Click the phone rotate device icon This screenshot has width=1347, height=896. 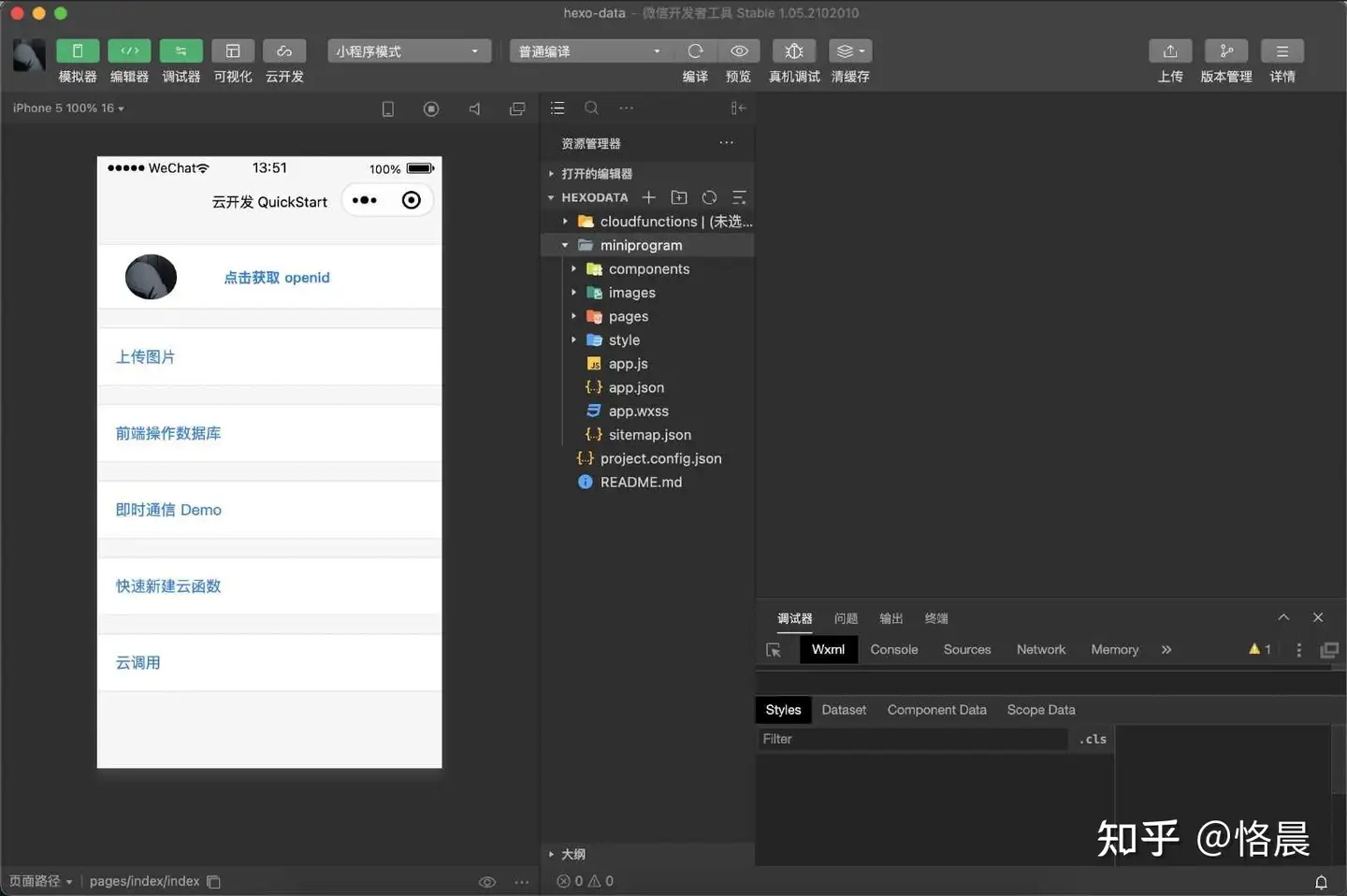coord(387,108)
